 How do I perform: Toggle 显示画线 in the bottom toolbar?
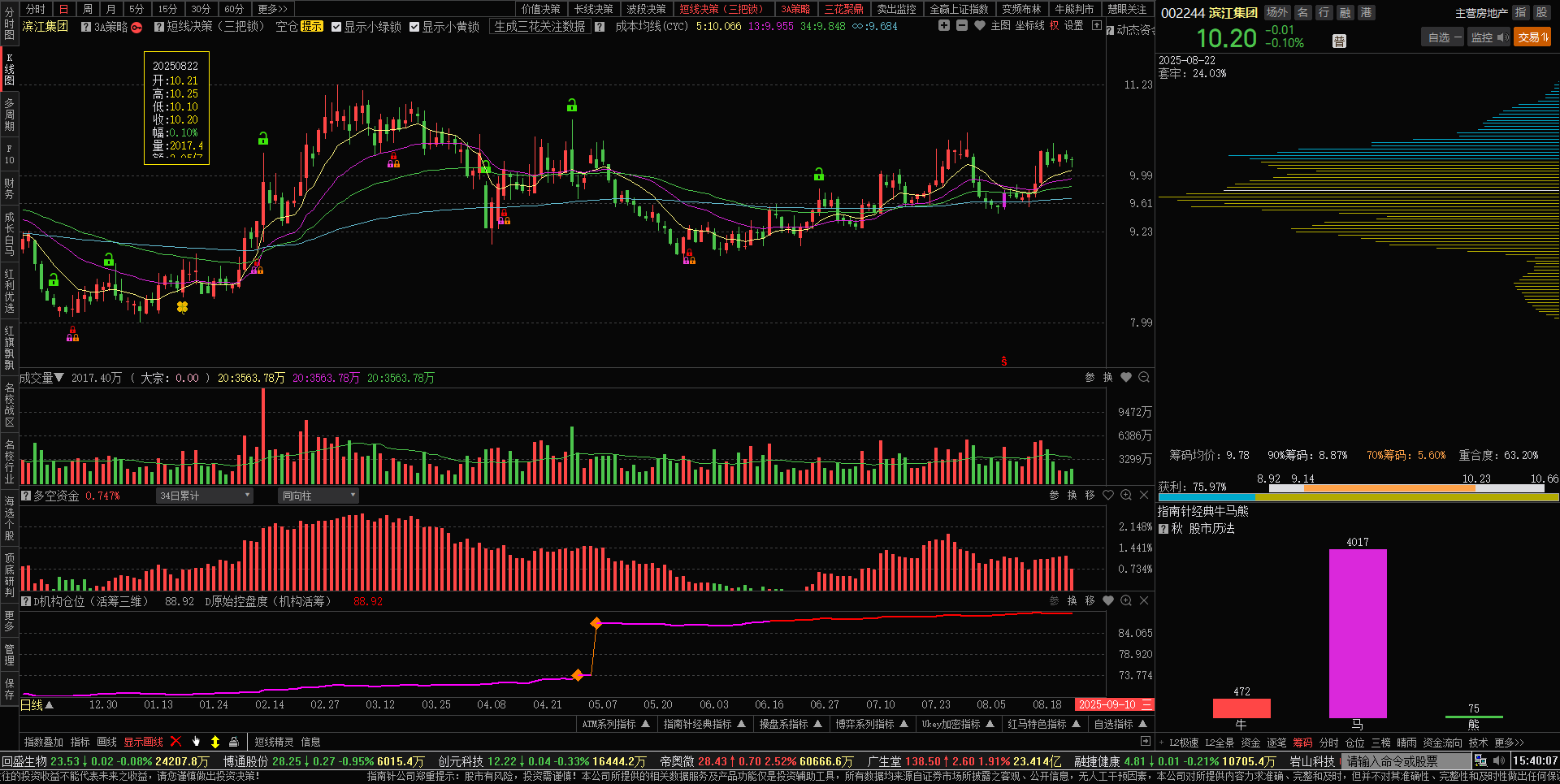click(x=143, y=742)
